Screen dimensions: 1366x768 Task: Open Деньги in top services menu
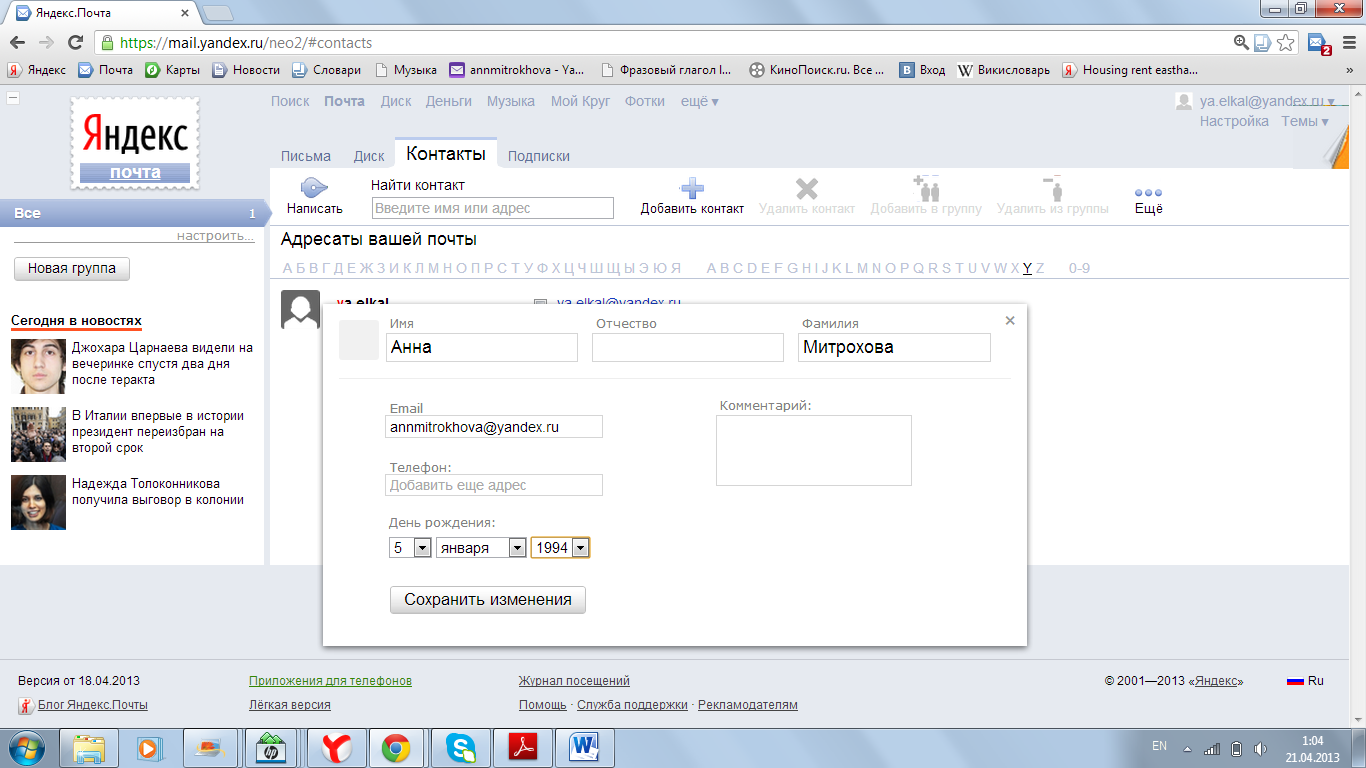click(449, 101)
